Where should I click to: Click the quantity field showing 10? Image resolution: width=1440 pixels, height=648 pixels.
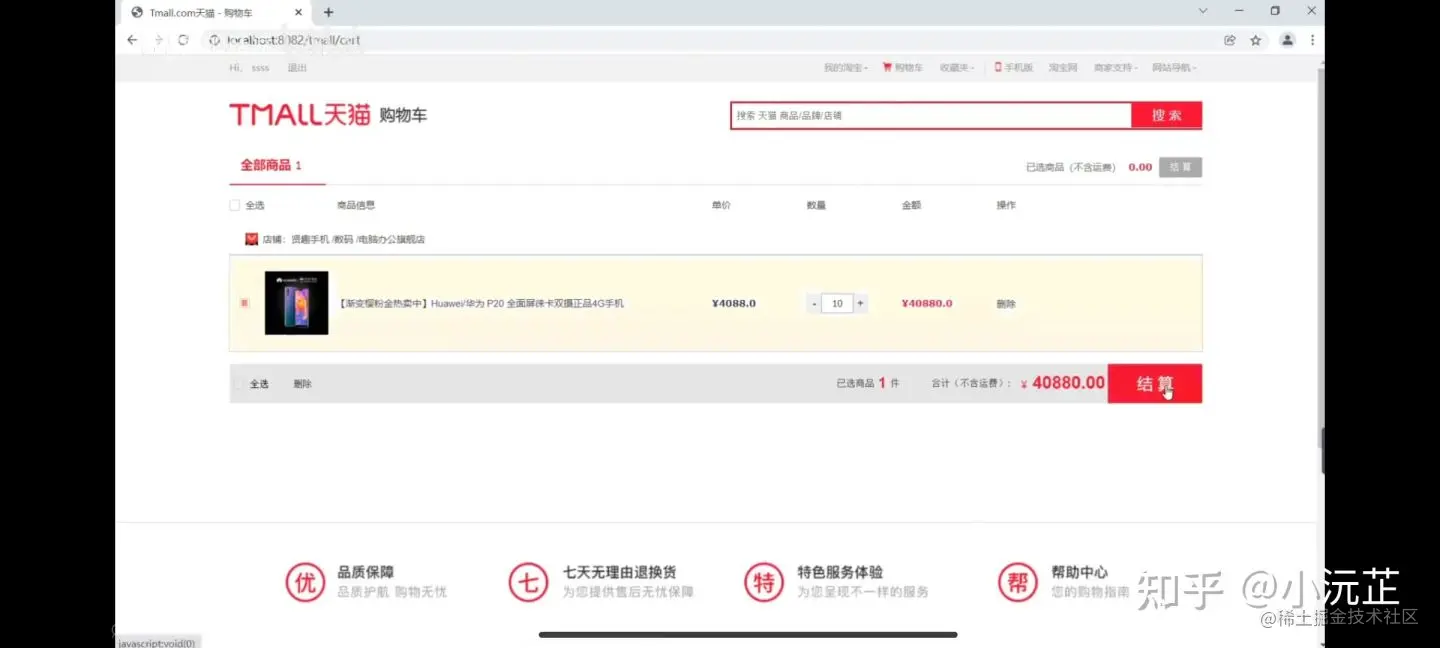(837, 303)
